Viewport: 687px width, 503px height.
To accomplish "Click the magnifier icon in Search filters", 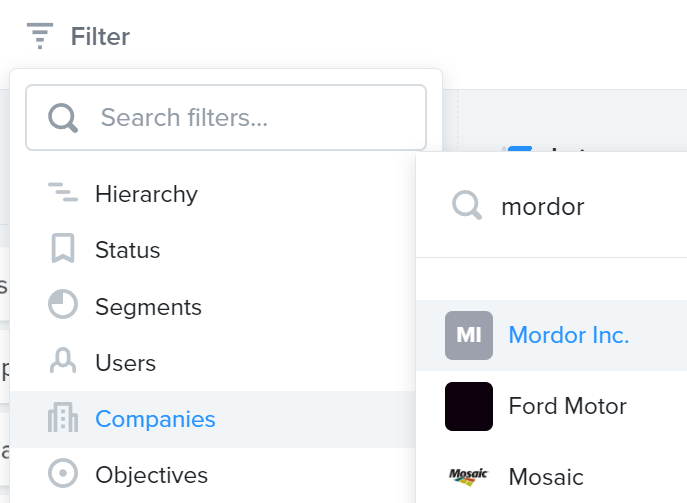I will pyautogui.click(x=63, y=117).
